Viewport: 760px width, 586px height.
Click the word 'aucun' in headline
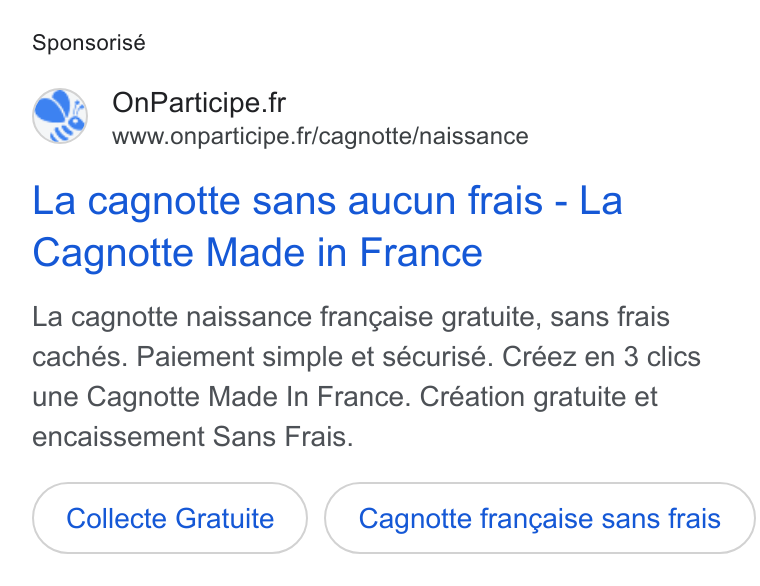point(401,201)
